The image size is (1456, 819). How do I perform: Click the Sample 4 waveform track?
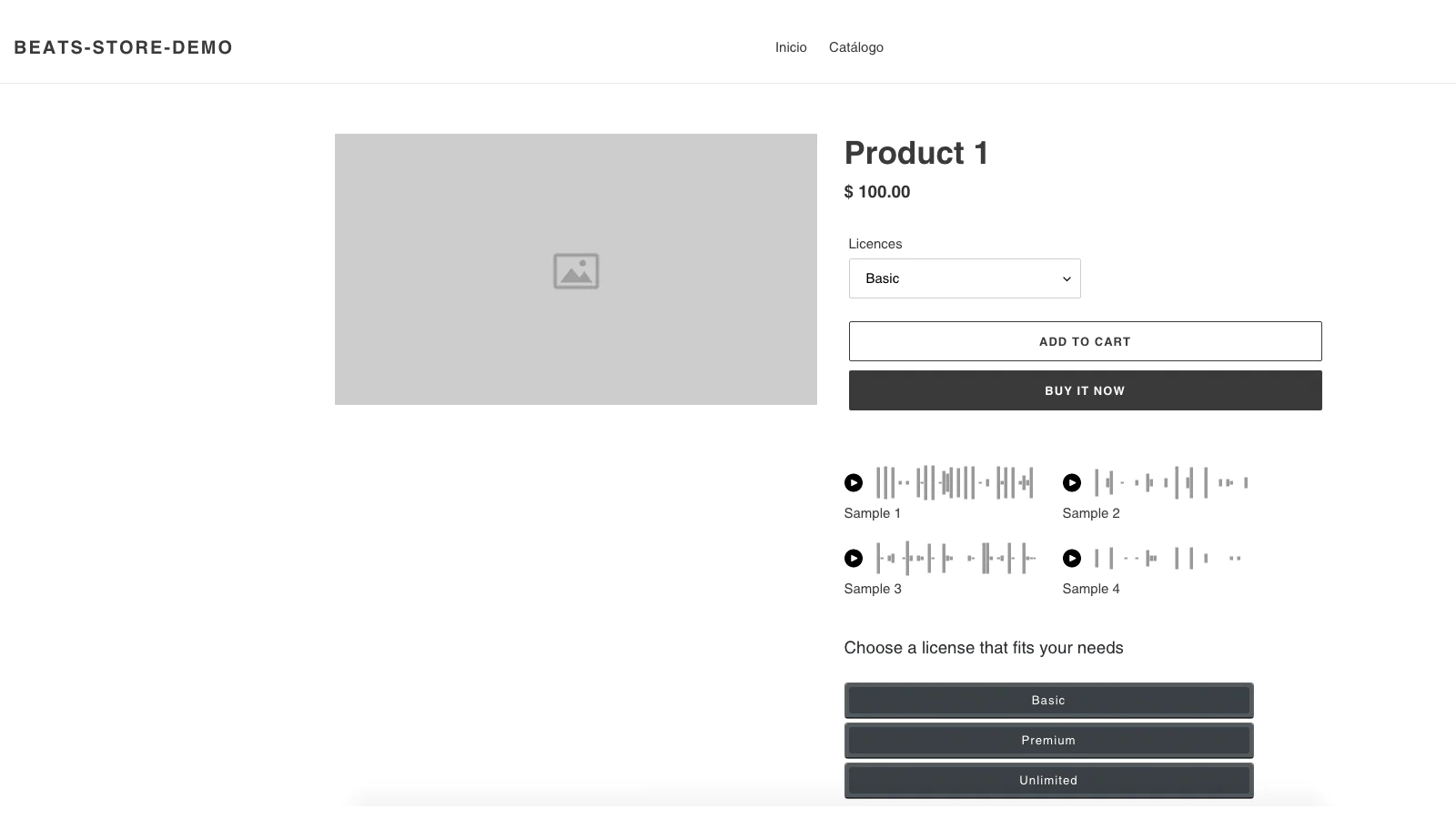click(x=1168, y=558)
